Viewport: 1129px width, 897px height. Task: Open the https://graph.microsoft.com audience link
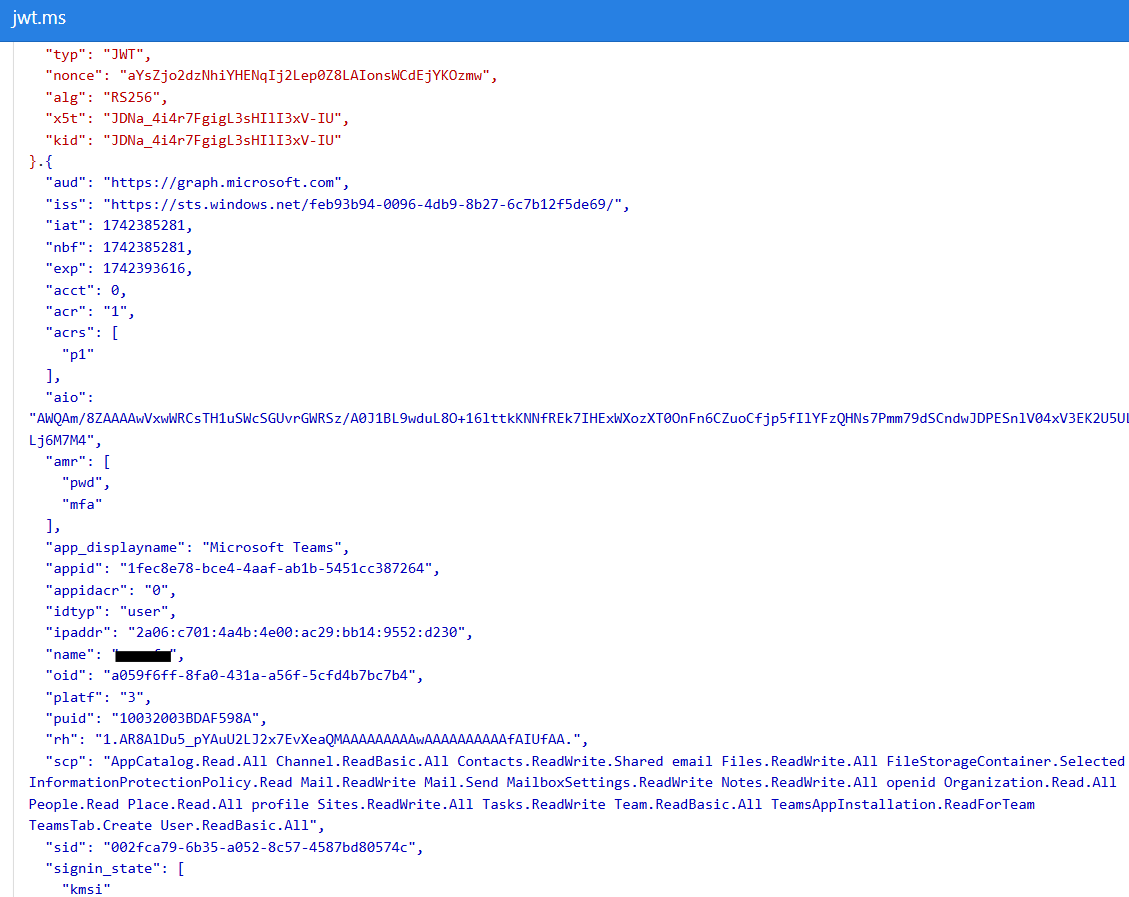coord(230,182)
